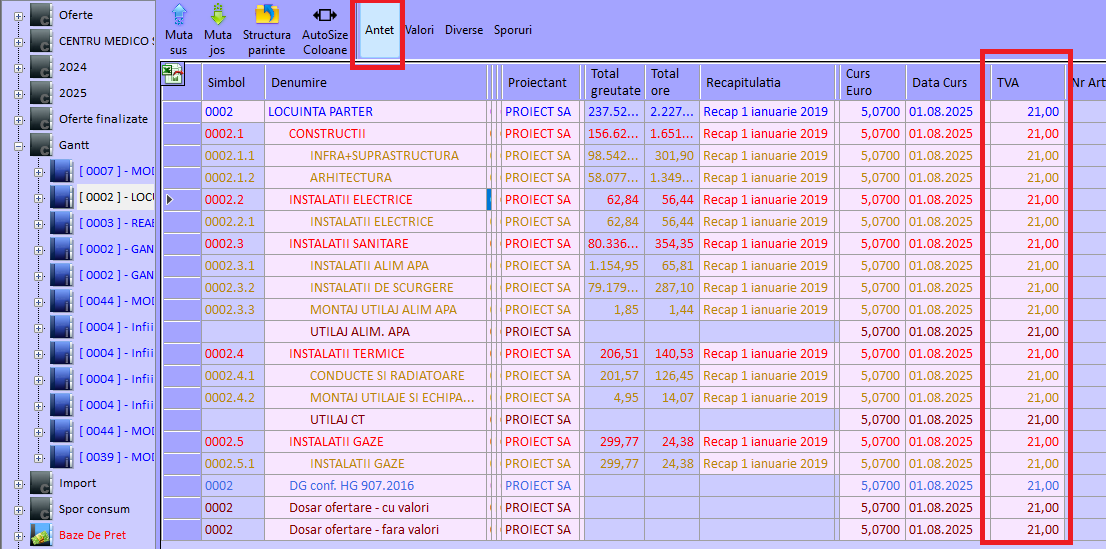Click the Muta sus arrow icon
This screenshot has height=549, width=1106.
[179, 15]
